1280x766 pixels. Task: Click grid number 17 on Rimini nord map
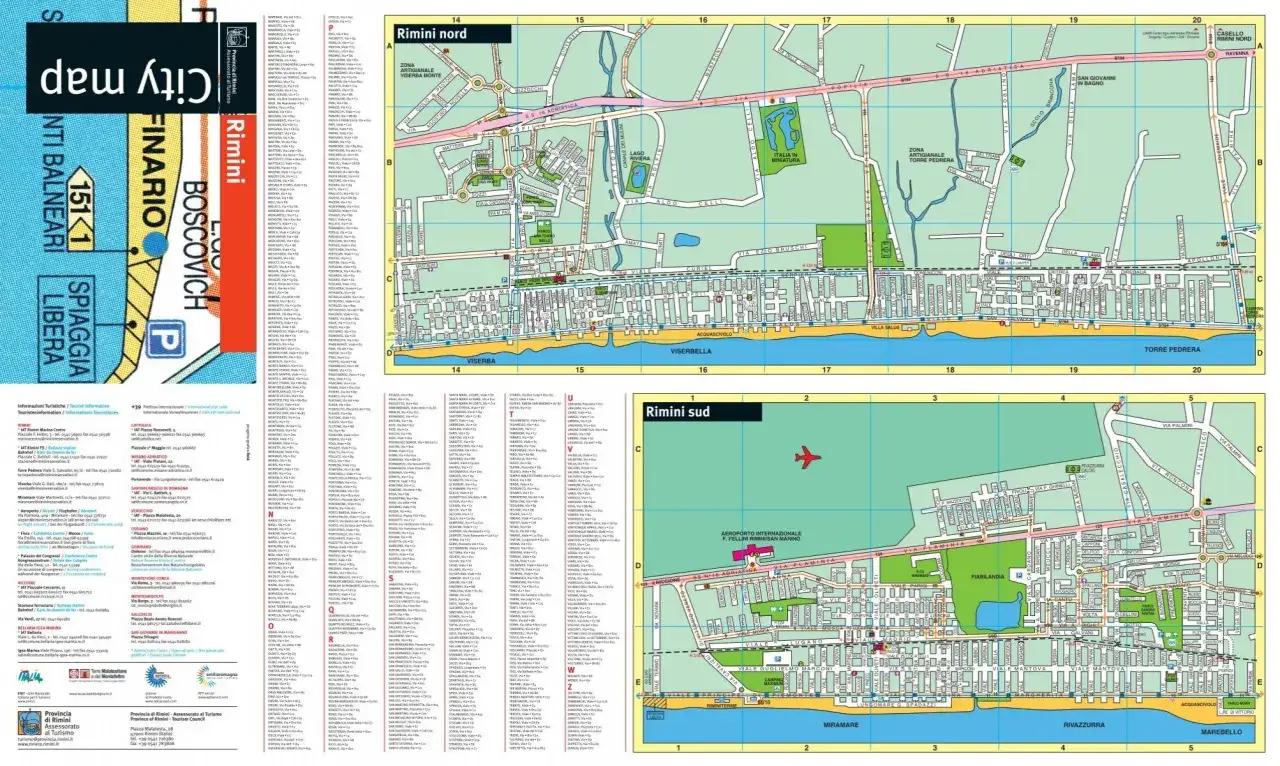827,18
